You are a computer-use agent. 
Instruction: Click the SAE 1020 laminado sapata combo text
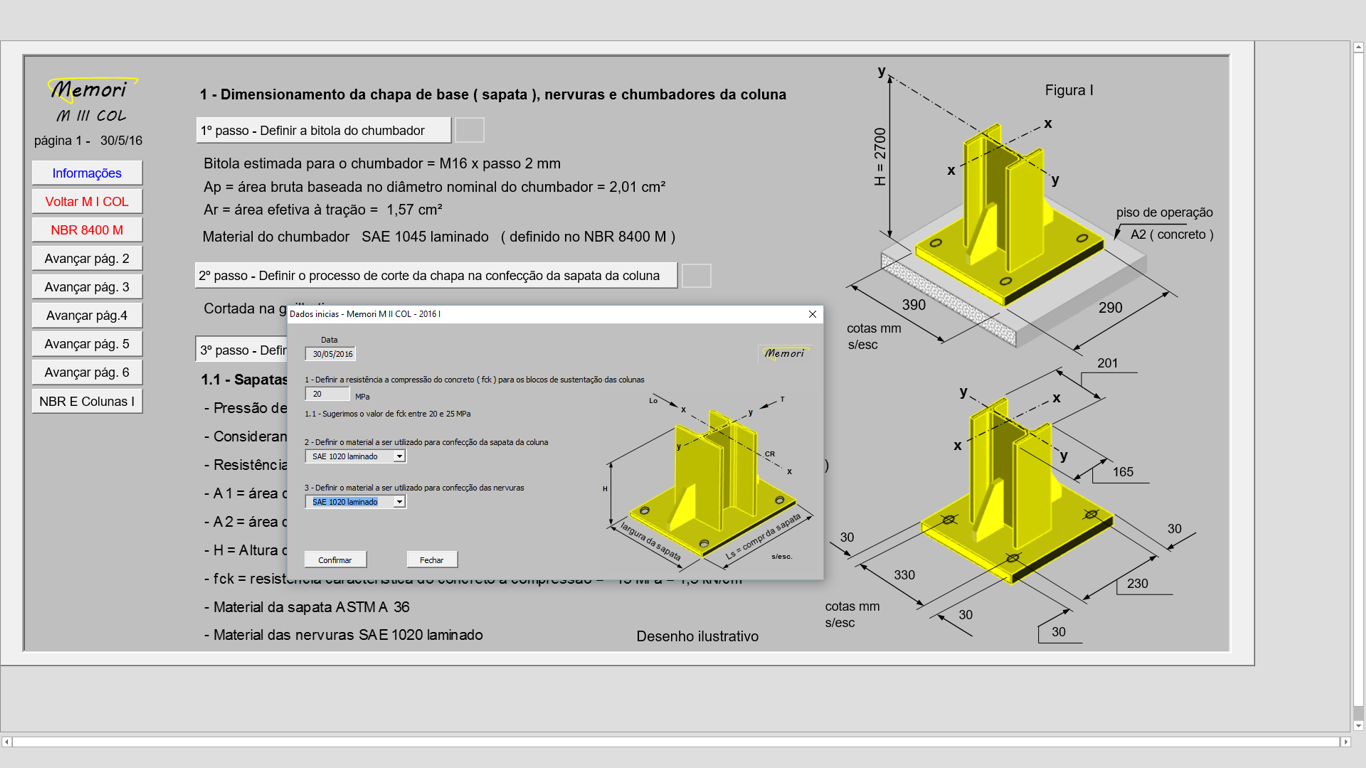[345, 456]
